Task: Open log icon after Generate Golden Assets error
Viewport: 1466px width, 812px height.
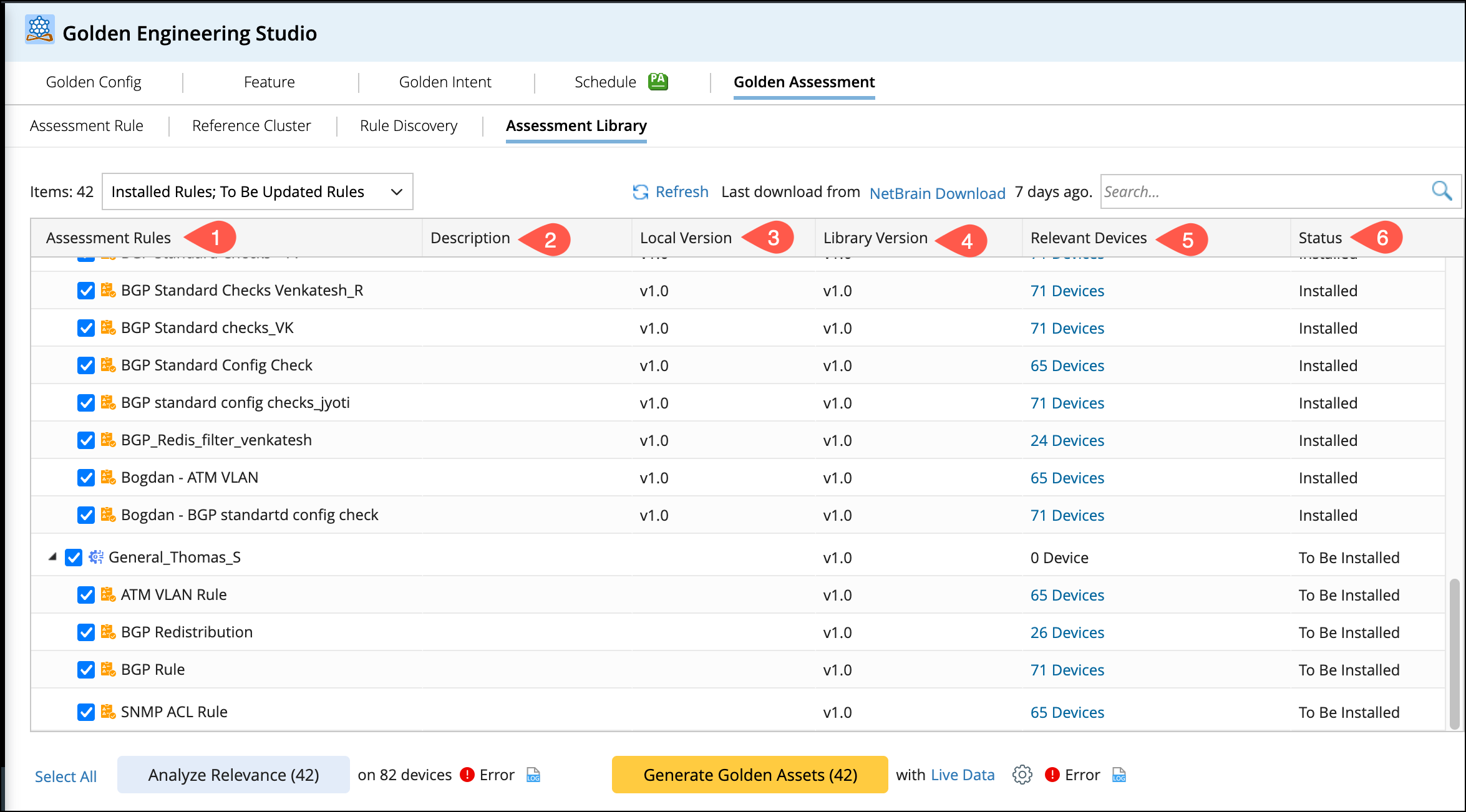Action: 1119,775
